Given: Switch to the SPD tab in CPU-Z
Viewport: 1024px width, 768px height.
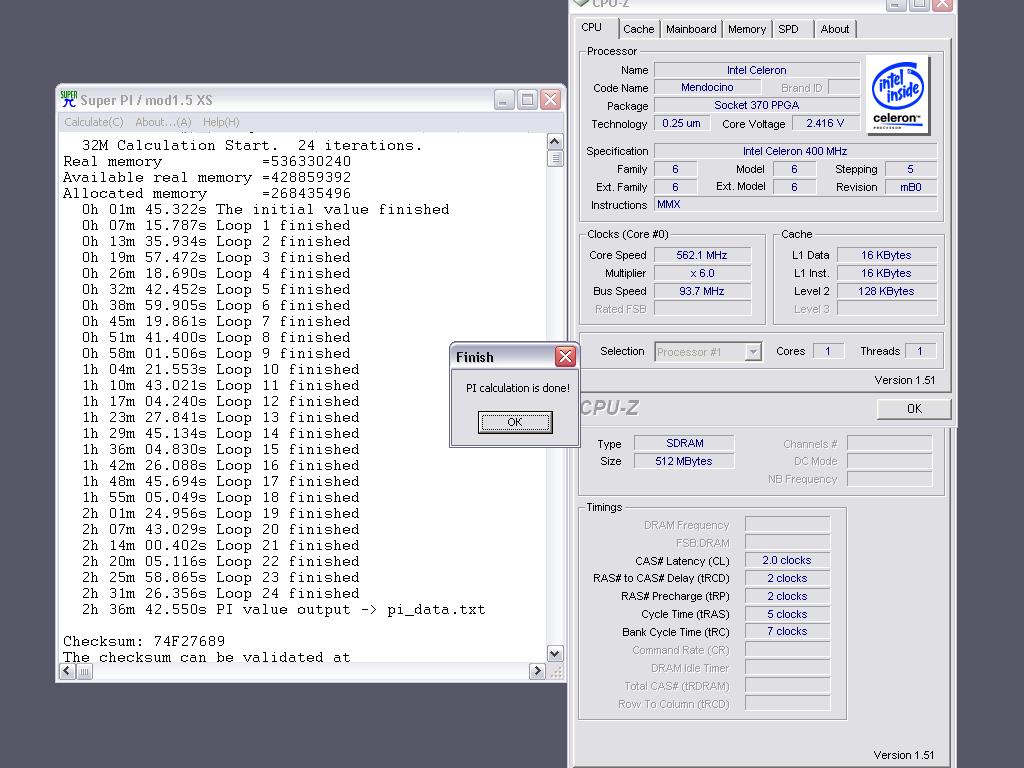Looking at the screenshot, I should 788,29.
